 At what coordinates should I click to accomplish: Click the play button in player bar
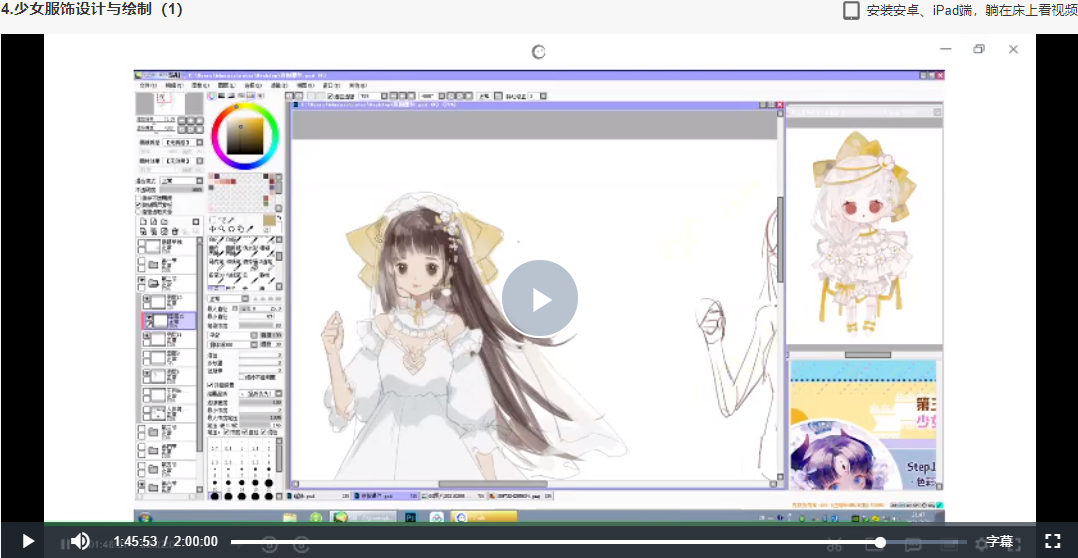28,541
